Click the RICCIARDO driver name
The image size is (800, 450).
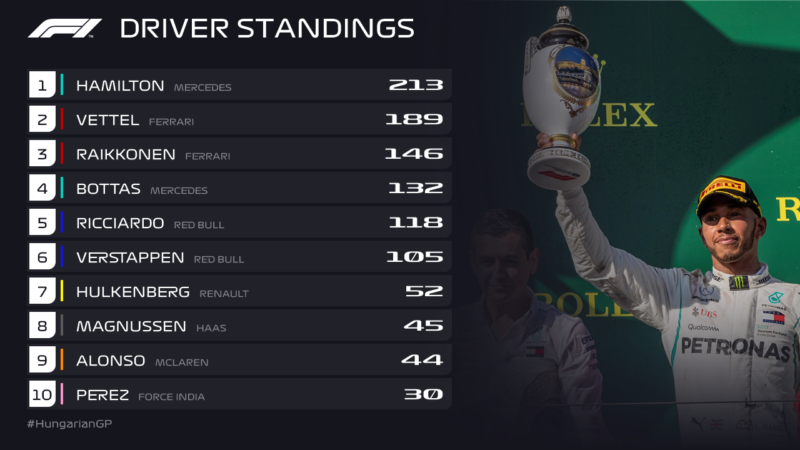(120, 223)
